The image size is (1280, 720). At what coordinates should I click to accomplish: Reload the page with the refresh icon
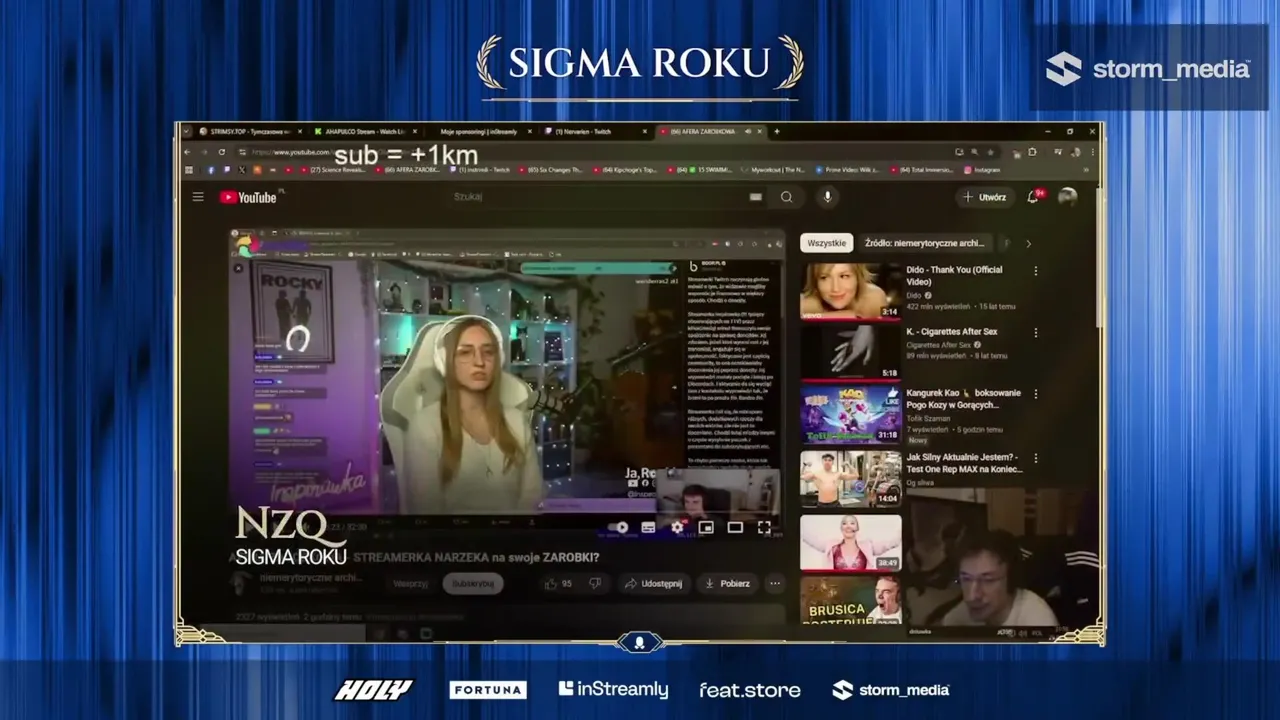[223, 152]
